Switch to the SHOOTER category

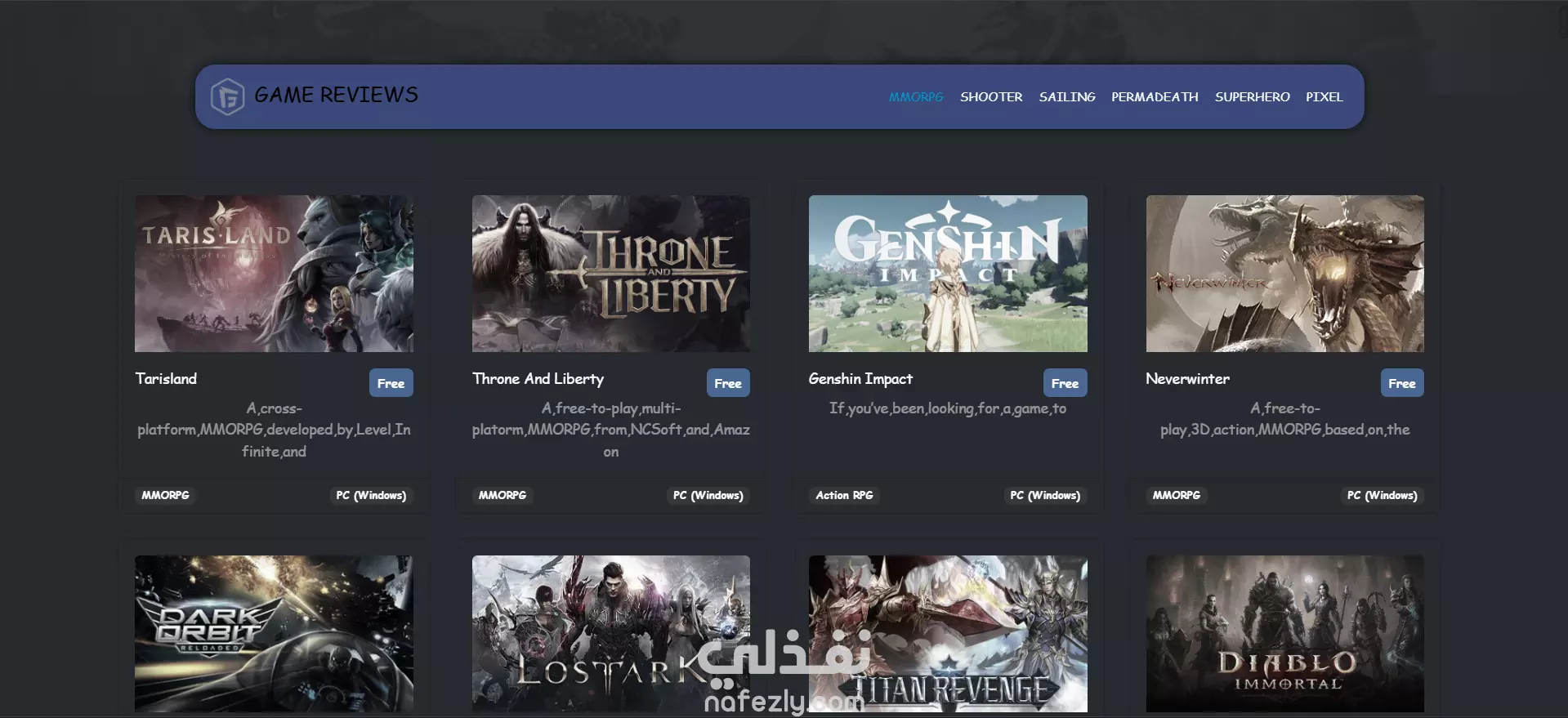991,97
